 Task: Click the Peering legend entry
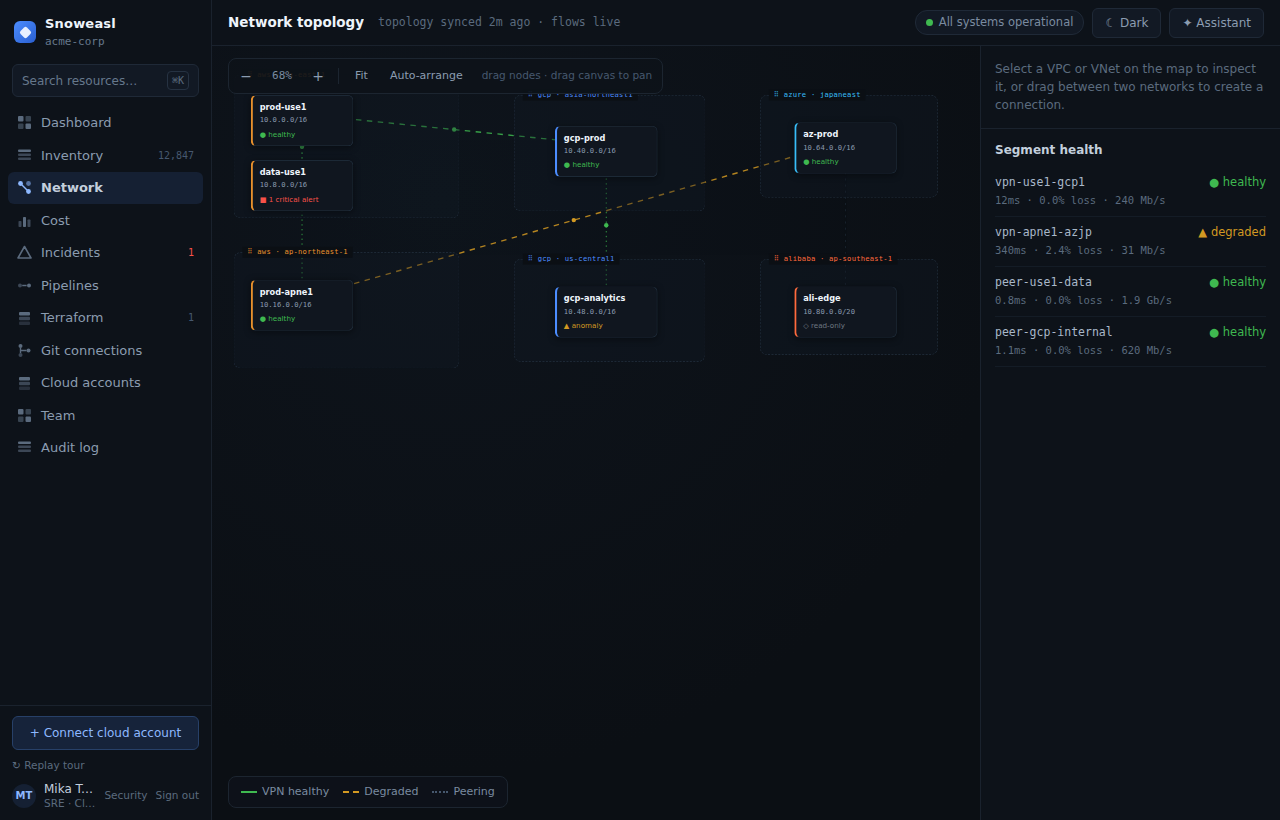coord(463,792)
